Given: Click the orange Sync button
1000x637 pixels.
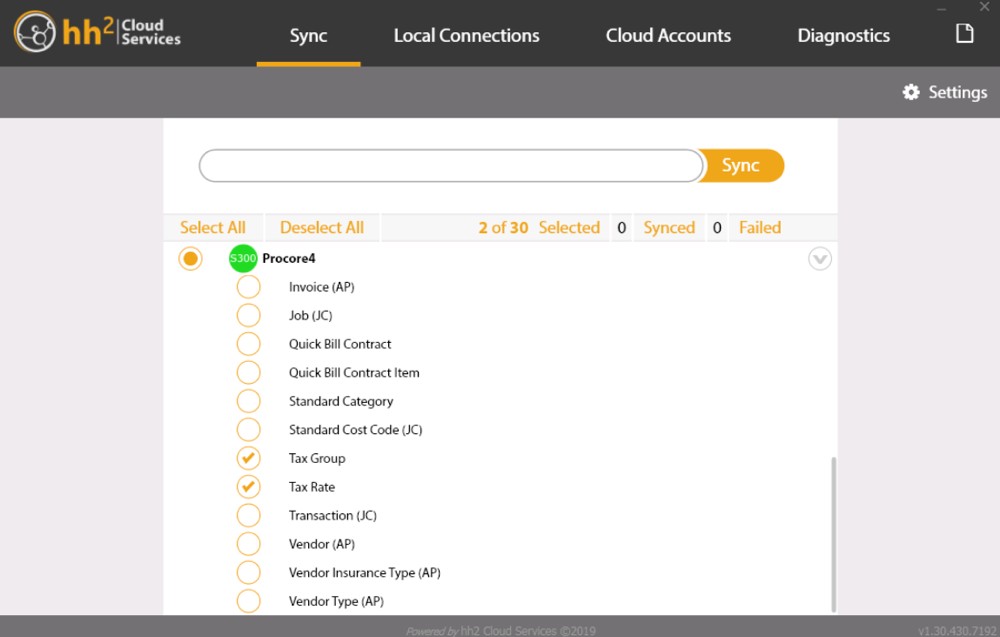Looking at the screenshot, I should pos(741,165).
